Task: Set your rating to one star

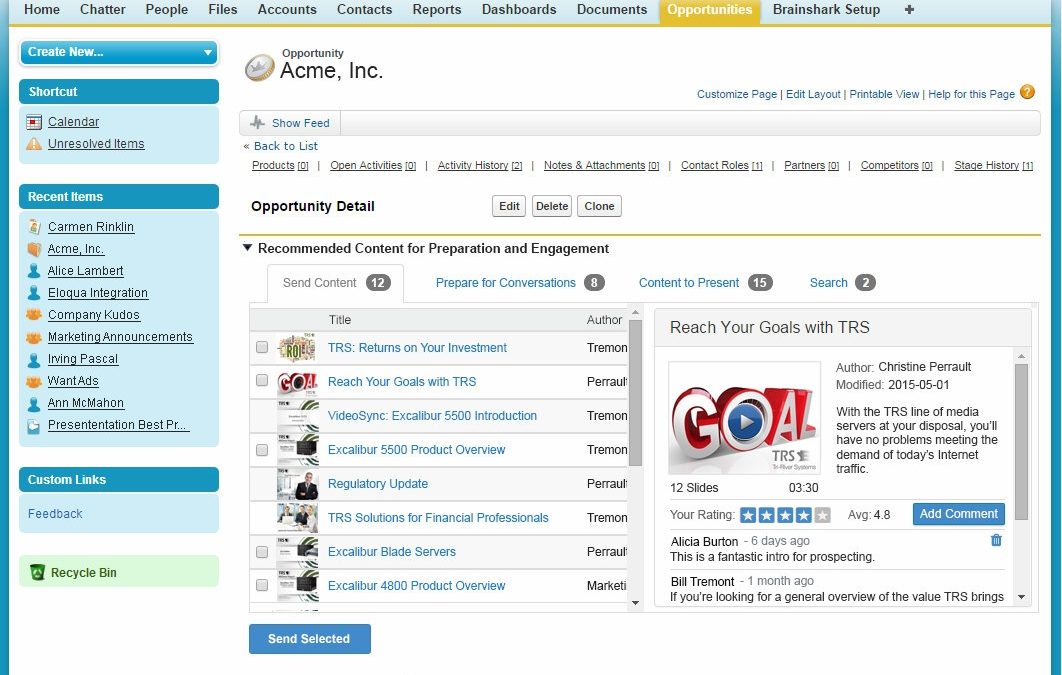Action: coord(748,515)
